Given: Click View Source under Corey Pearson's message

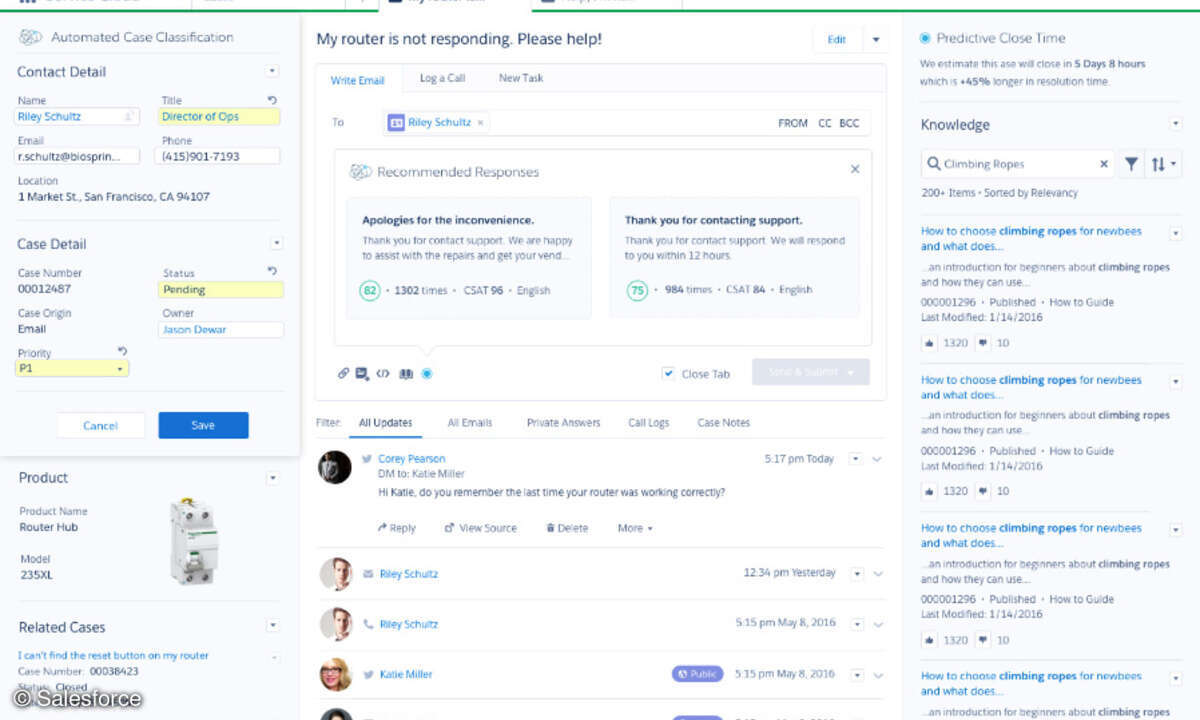Looking at the screenshot, I should (481, 528).
